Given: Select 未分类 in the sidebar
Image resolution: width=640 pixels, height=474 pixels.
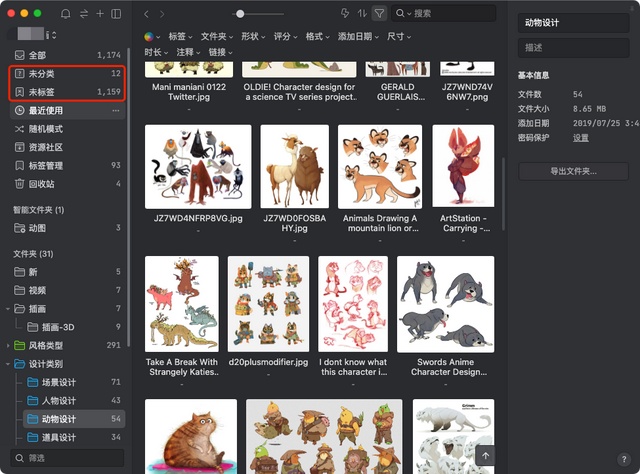Looking at the screenshot, I should click(x=67, y=73).
